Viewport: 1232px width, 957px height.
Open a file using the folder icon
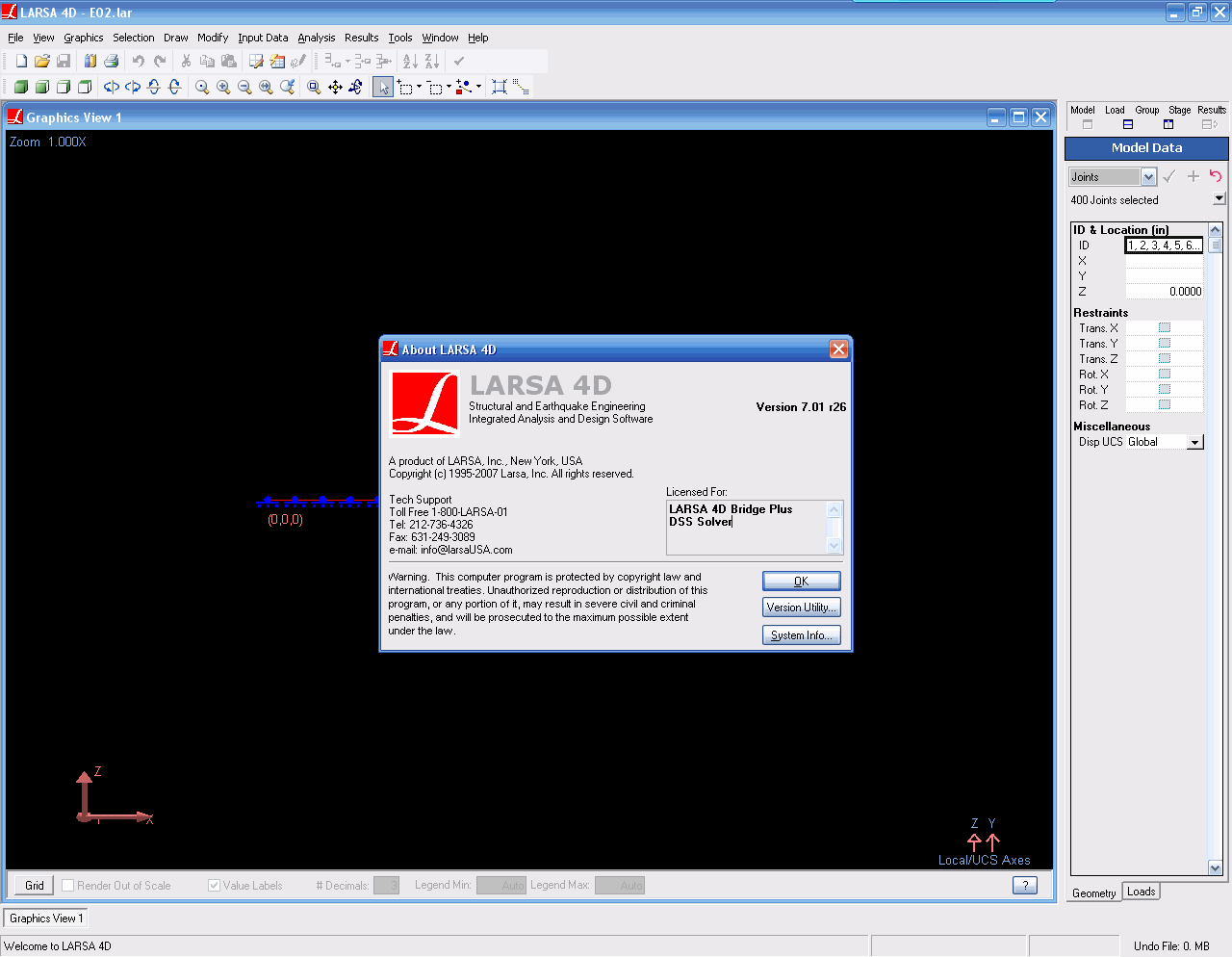point(42,61)
